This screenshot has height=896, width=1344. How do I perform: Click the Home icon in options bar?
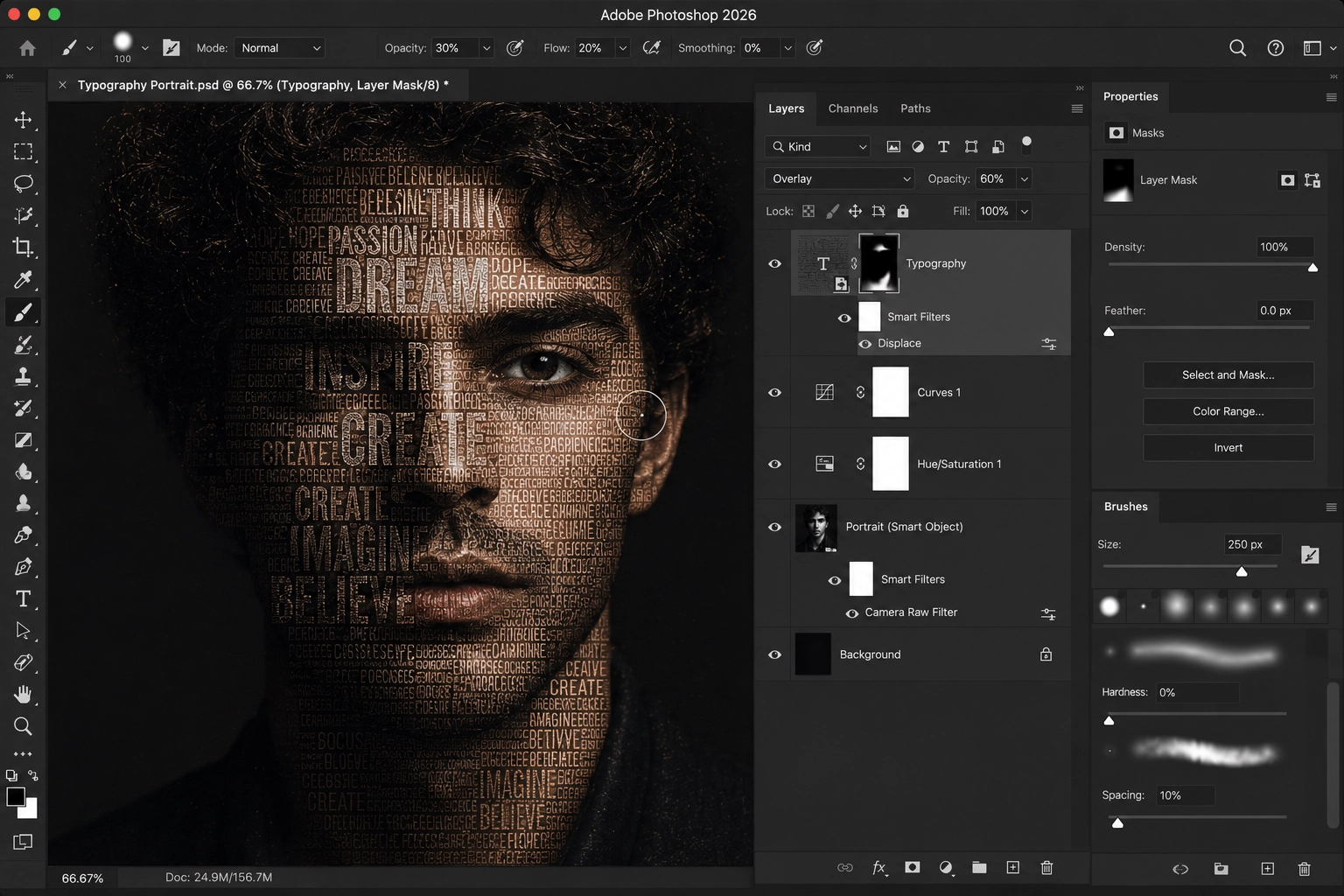(x=27, y=48)
